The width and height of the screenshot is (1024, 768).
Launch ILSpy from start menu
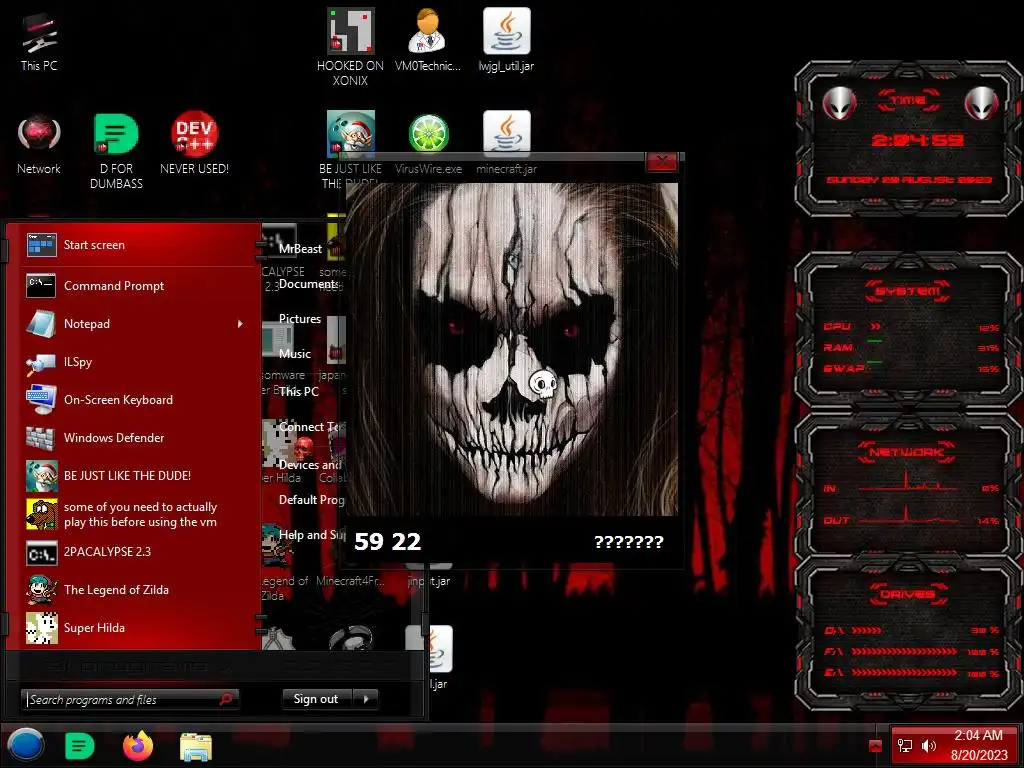138,362
